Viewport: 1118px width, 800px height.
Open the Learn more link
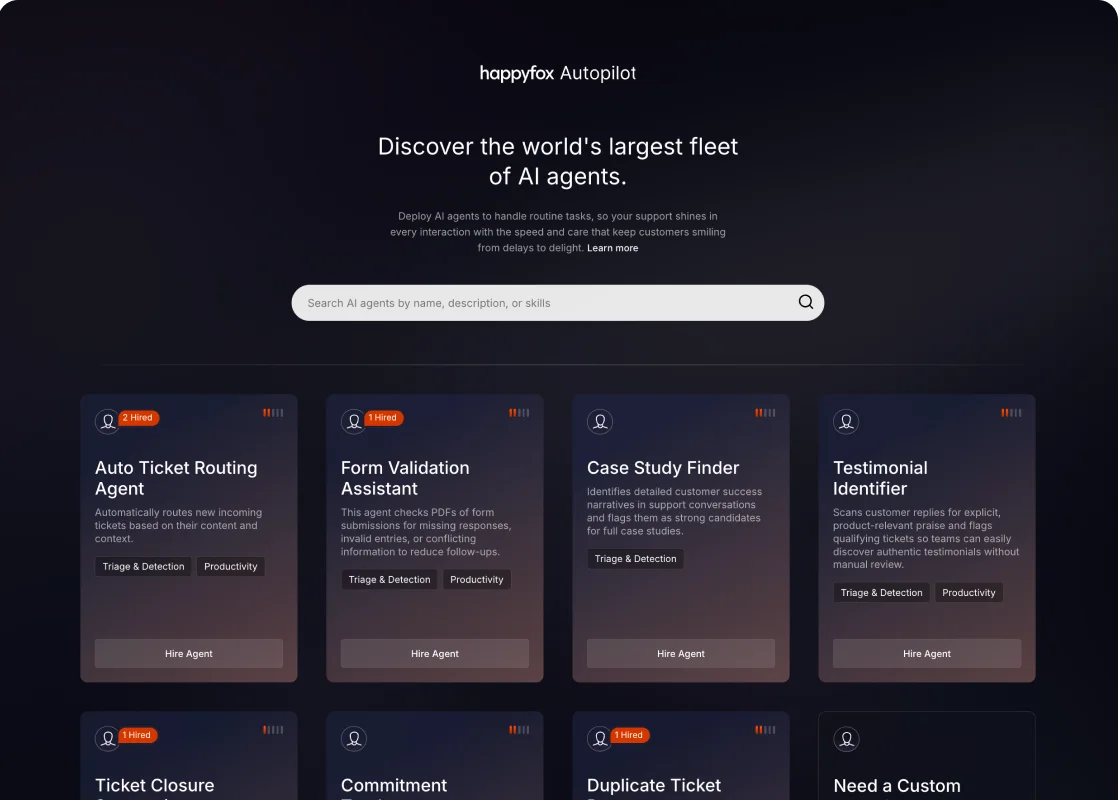[612, 248]
